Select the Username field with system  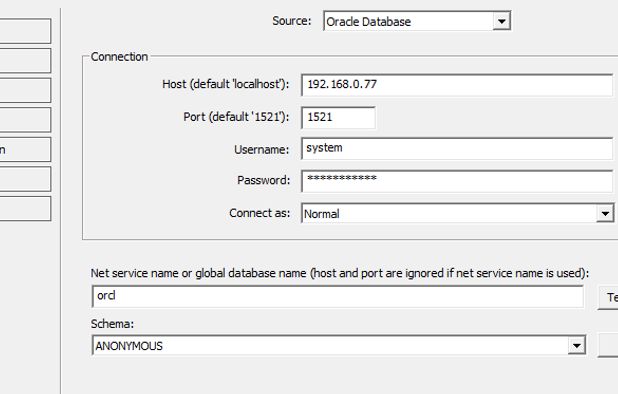pos(457,149)
